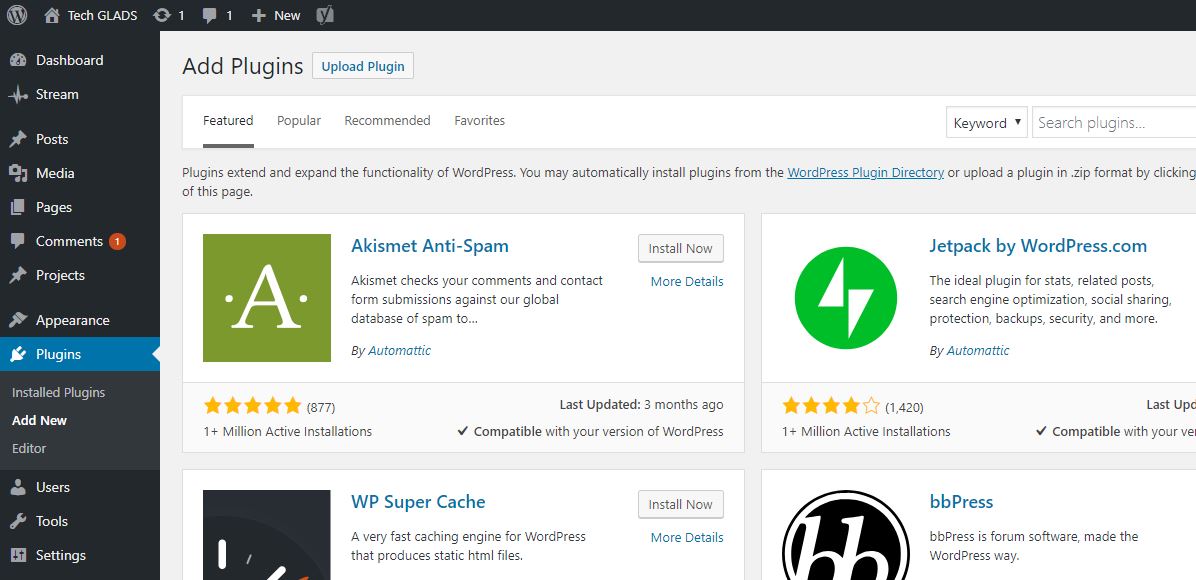Image resolution: width=1196 pixels, height=580 pixels.
Task: Click the bbPress title link
Action: pyautogui.click(x=961, y=502)
